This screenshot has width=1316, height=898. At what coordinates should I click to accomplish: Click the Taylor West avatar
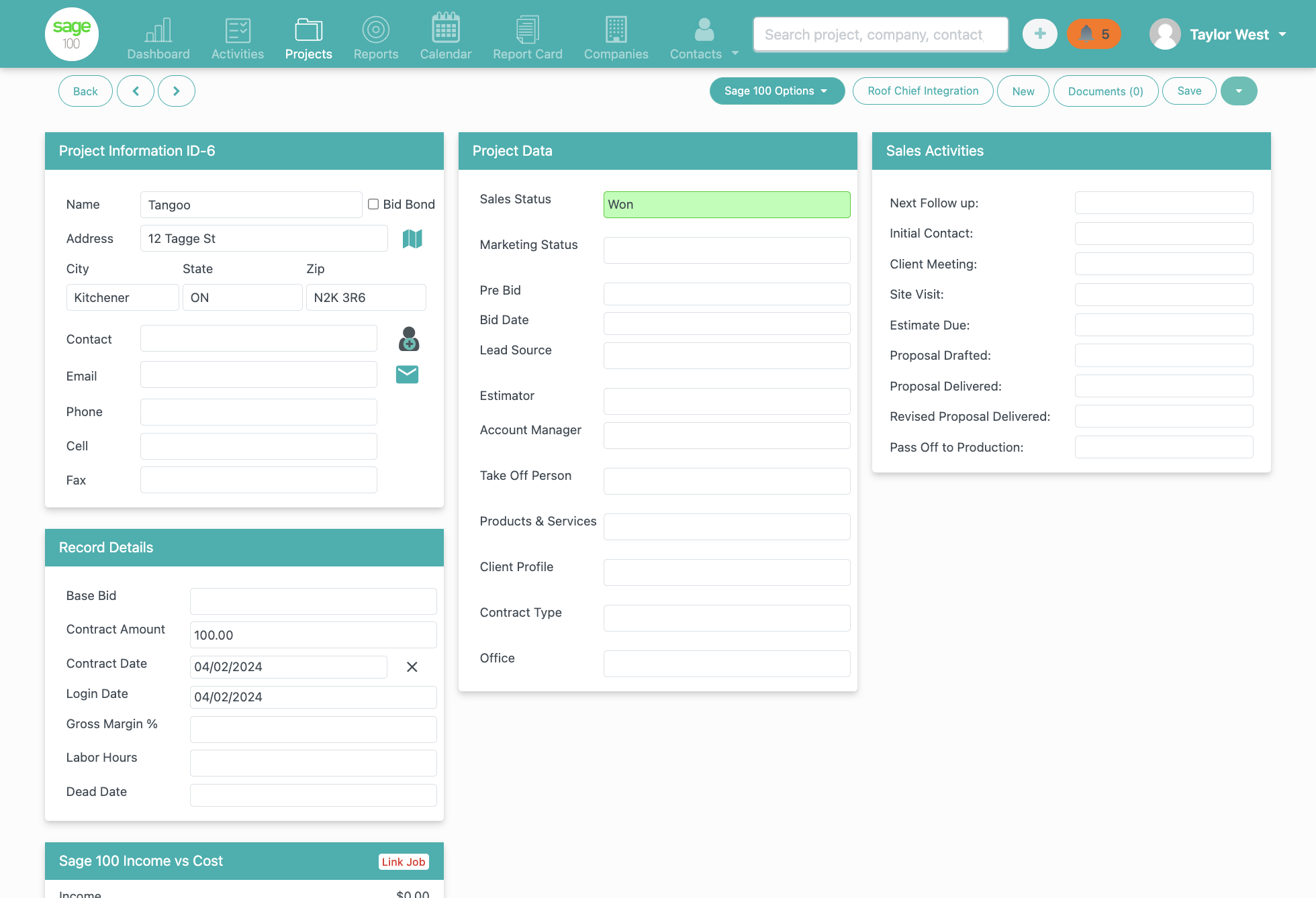(x=1166, y=34)
